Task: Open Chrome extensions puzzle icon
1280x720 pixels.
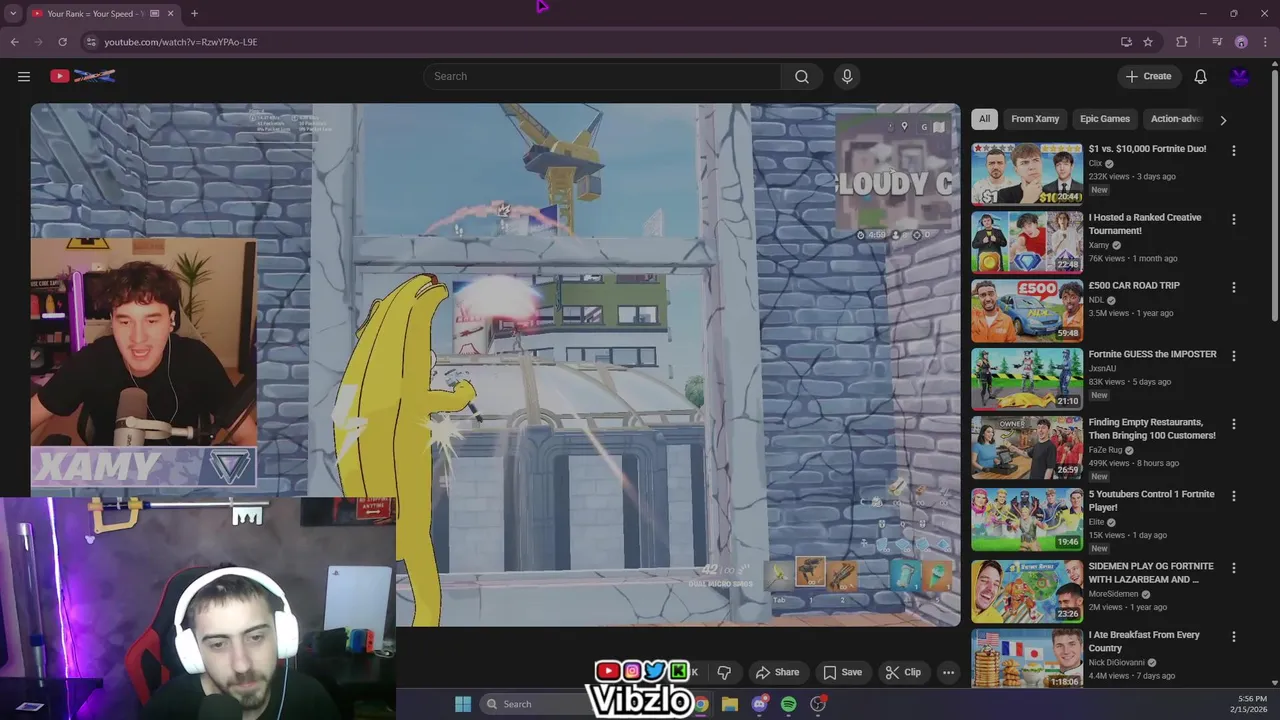Action: (1181, 42)
